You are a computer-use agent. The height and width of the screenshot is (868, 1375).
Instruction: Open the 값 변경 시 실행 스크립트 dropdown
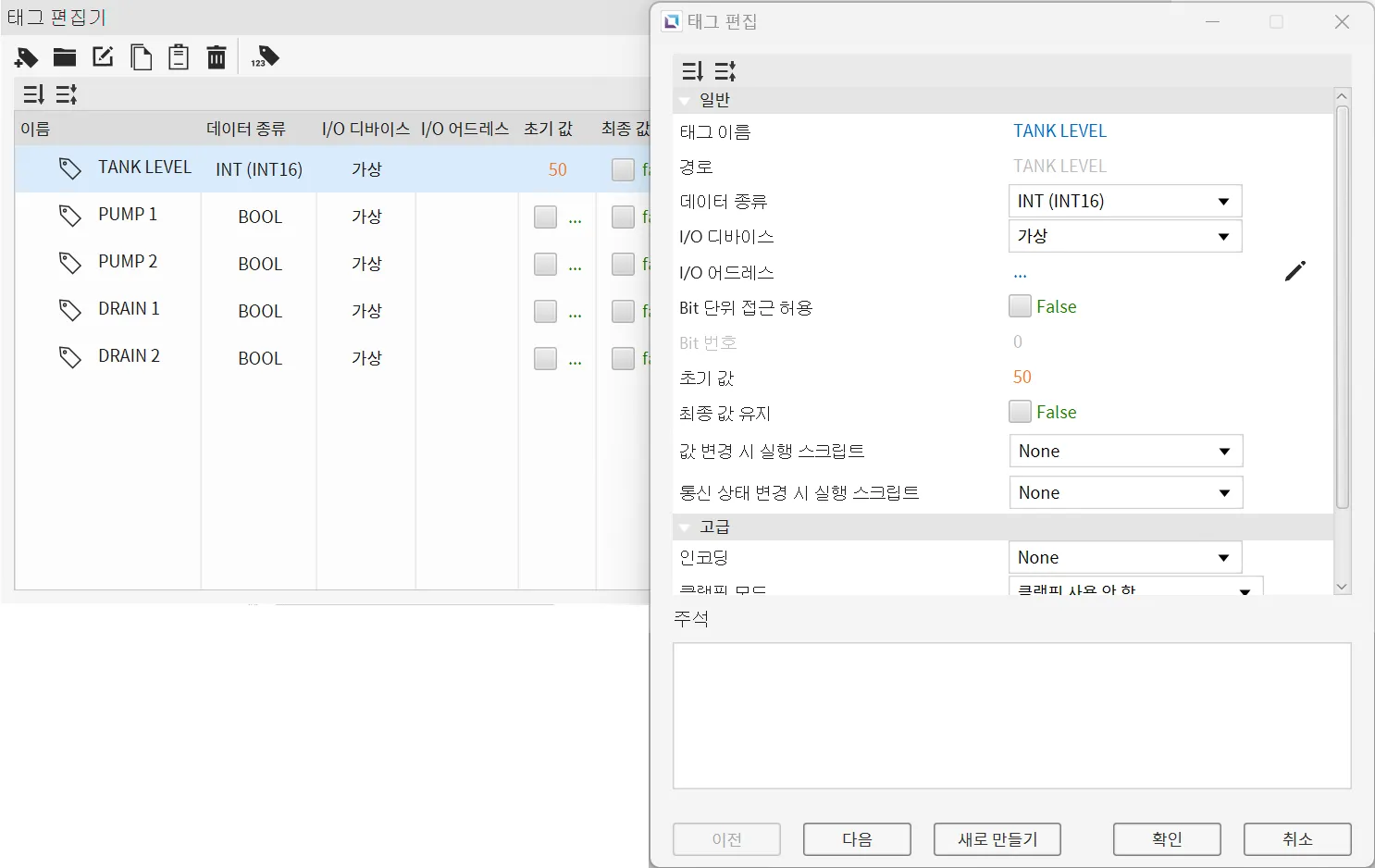tap(1125, 452)
